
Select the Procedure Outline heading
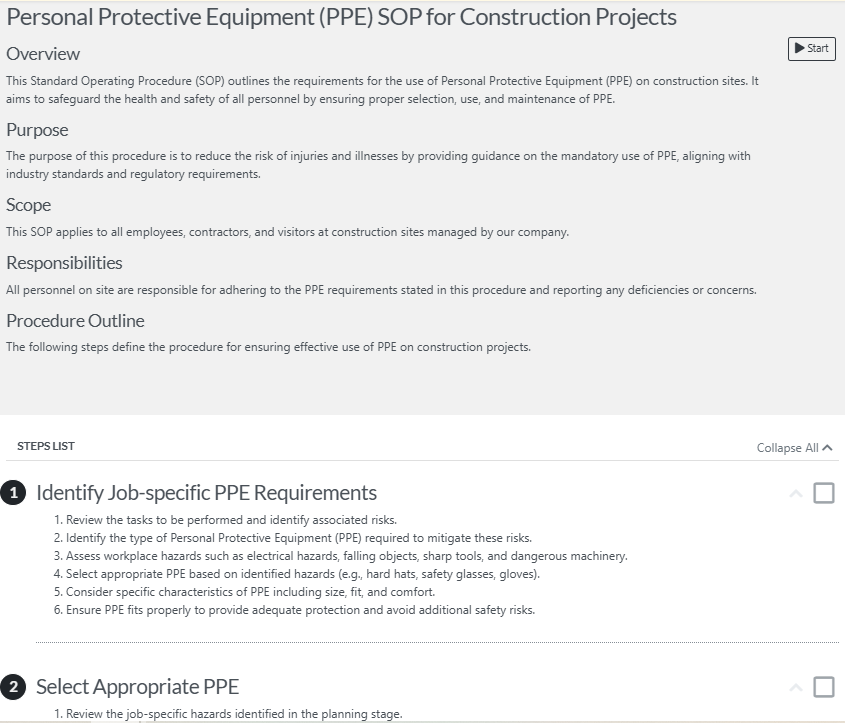pos(75,321)
